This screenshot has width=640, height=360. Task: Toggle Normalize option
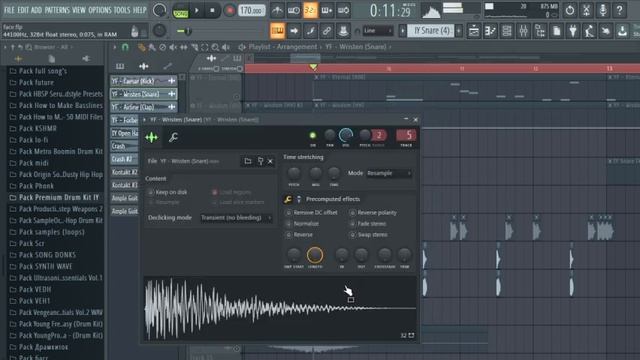pos(302,224)
